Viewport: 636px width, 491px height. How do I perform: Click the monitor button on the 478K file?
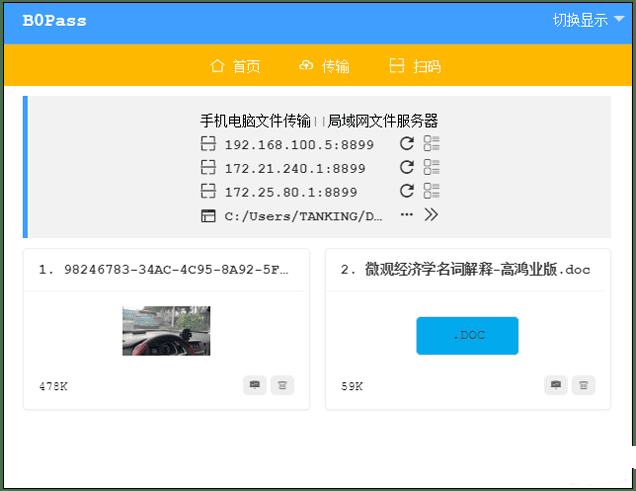[255, 384]
